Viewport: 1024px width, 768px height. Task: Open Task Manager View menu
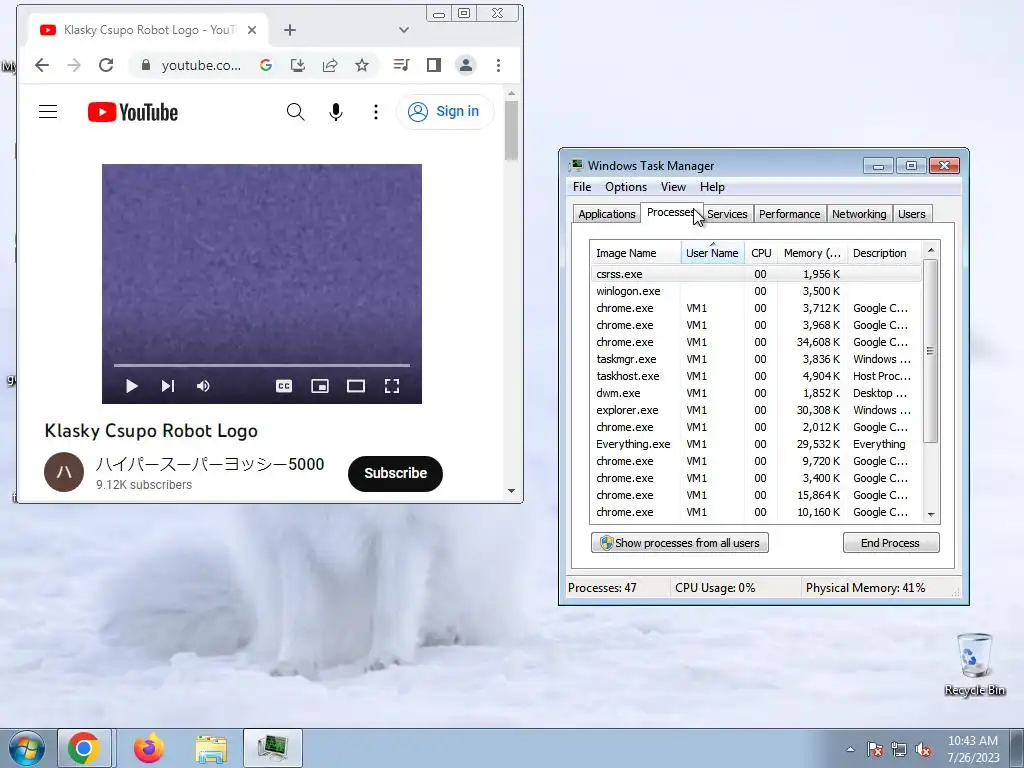point(673,187)
